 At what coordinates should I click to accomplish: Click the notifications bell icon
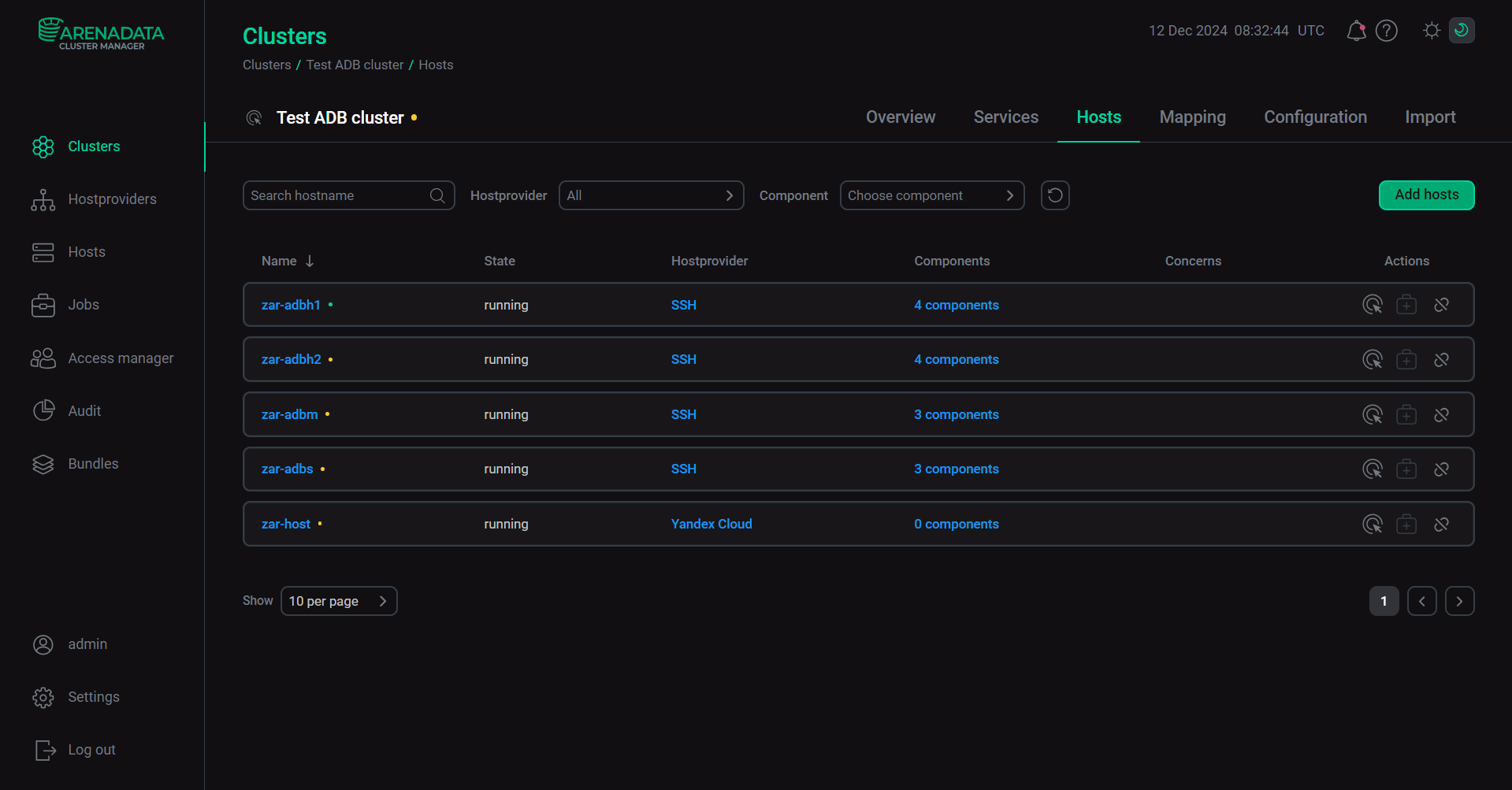tap(1355, 31)
